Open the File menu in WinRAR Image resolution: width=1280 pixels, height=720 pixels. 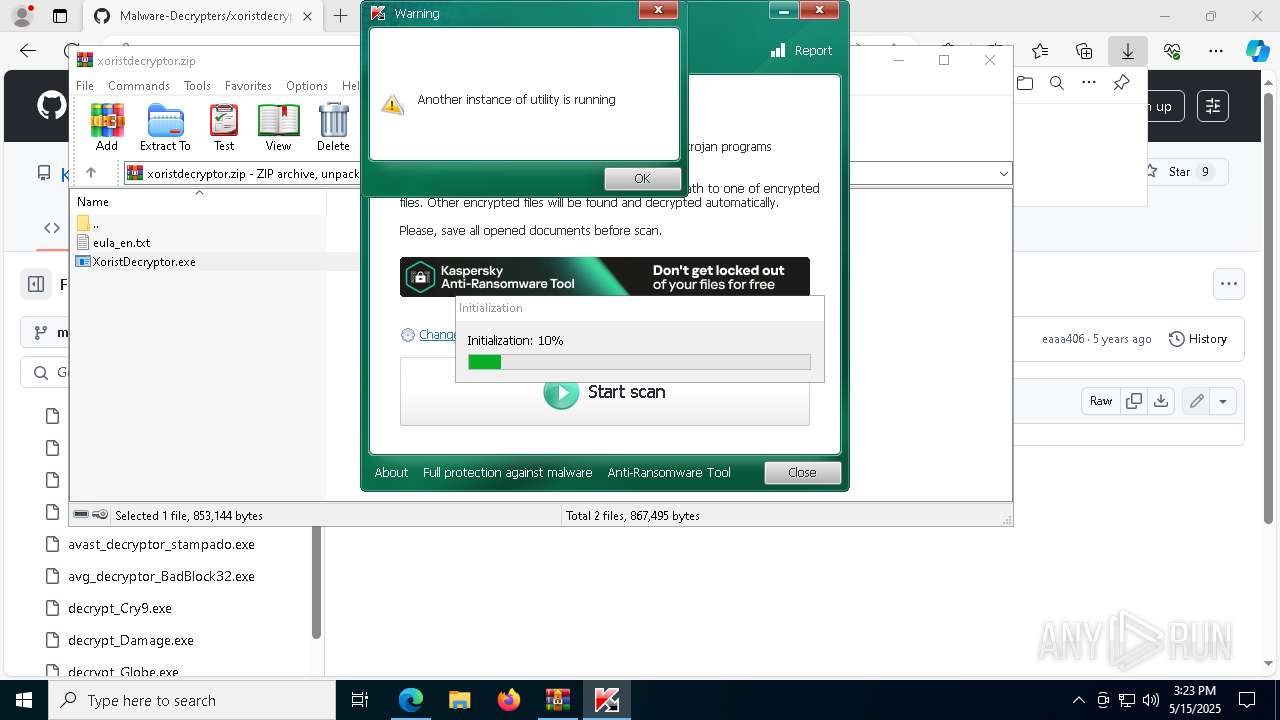[85, 86]
